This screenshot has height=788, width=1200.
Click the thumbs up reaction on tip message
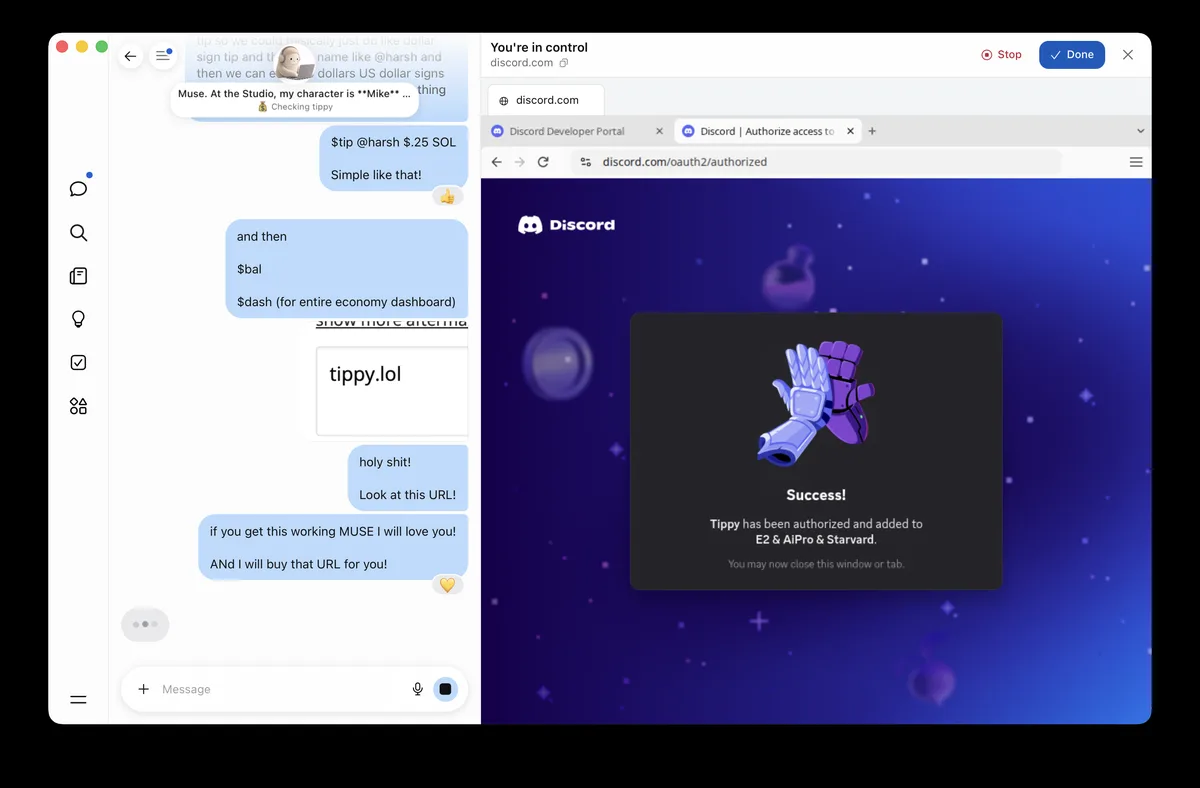(x=447, y=197)
